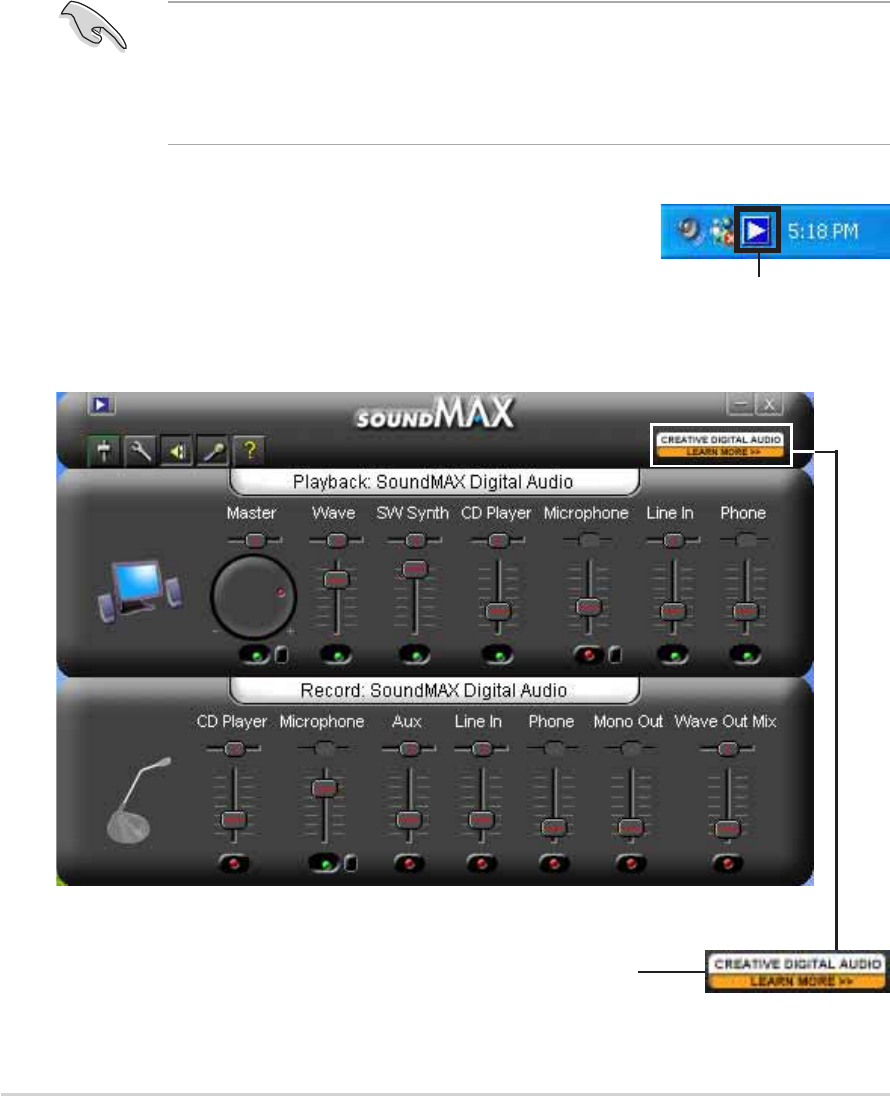Open Record: SoundMAX Digital Audio device selector

(433, 690)
